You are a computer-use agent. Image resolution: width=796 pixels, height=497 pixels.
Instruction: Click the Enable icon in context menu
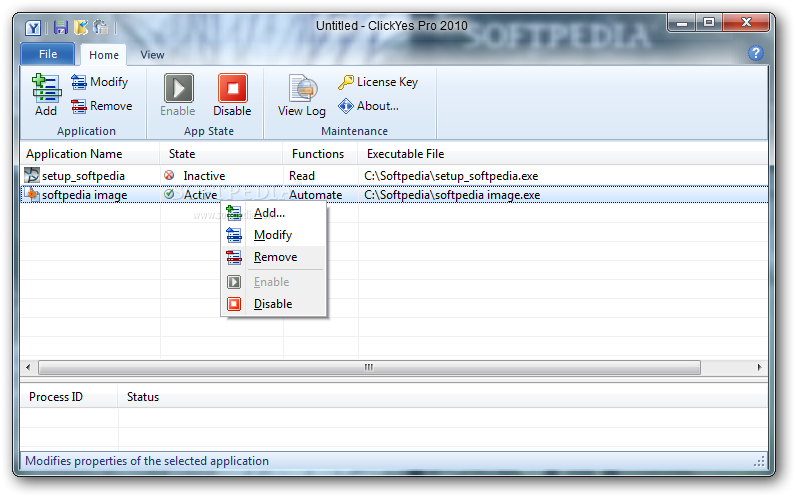coord(234,282)
